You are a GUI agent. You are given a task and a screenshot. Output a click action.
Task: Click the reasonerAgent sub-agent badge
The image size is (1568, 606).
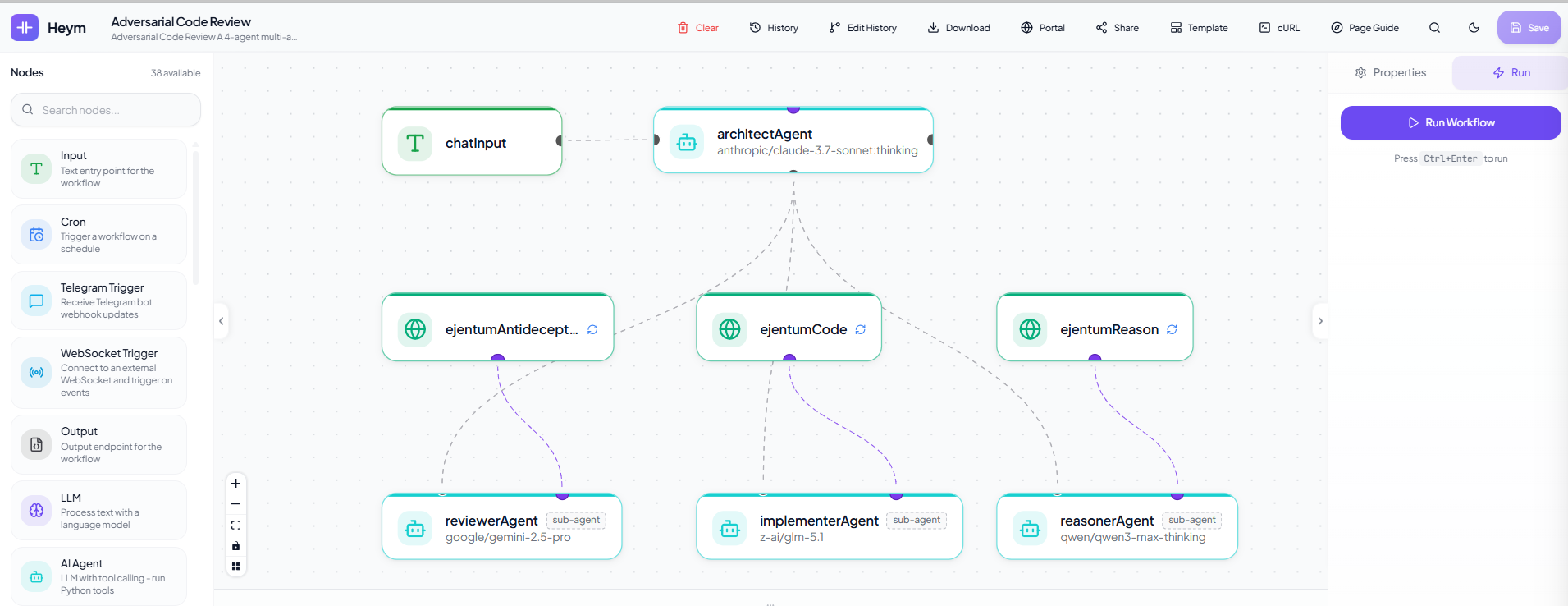pos(1192,520)
